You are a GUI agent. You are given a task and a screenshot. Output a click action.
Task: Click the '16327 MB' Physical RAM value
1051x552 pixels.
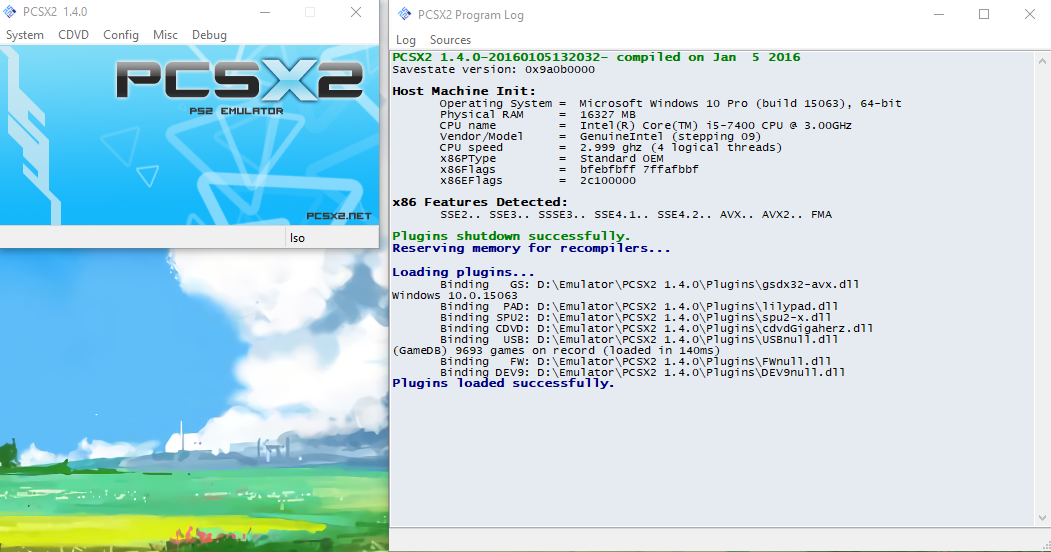[x=607, y=115]
